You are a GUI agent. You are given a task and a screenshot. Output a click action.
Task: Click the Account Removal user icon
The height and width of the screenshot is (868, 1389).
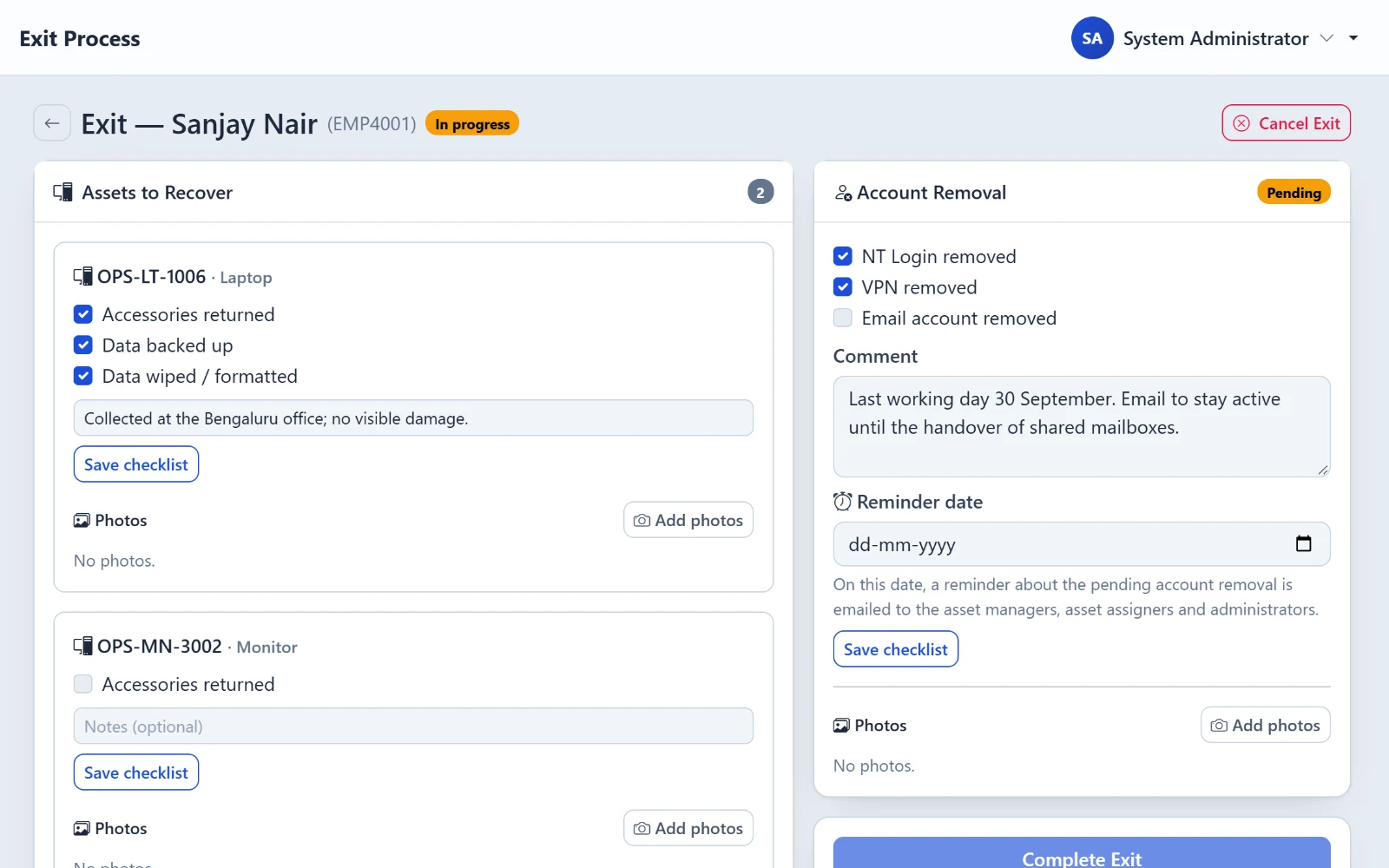843,193
